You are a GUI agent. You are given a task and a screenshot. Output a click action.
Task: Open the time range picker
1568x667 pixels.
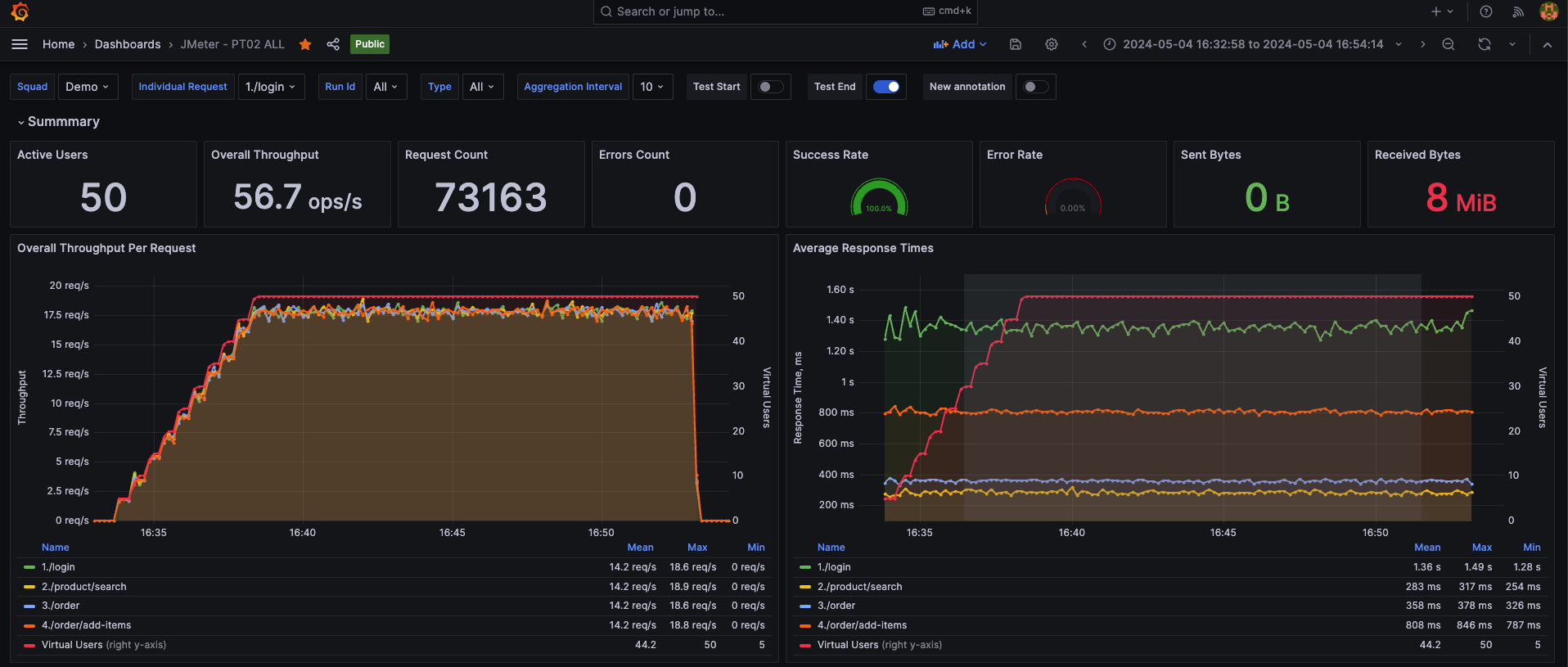1252,44
